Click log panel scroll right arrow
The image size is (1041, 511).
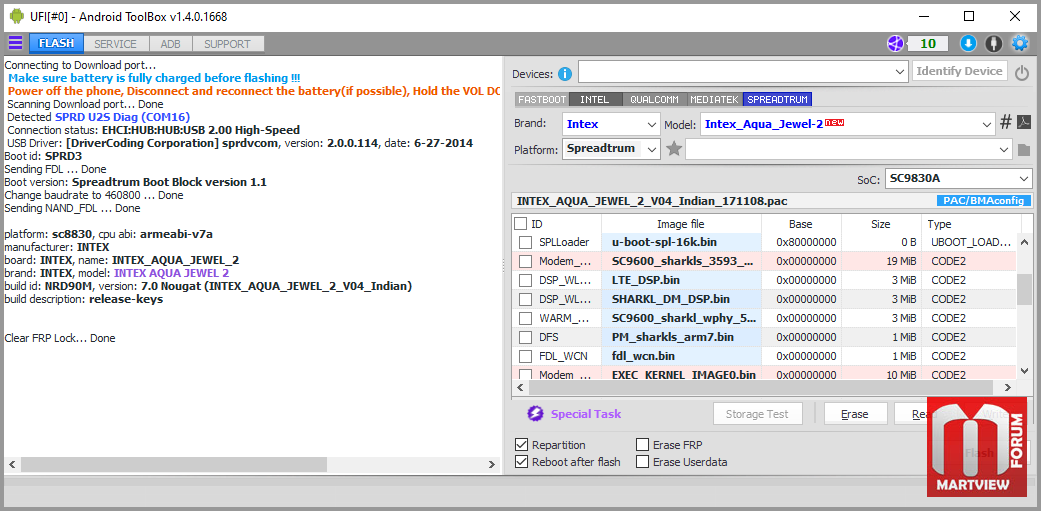tap(491, 465)
